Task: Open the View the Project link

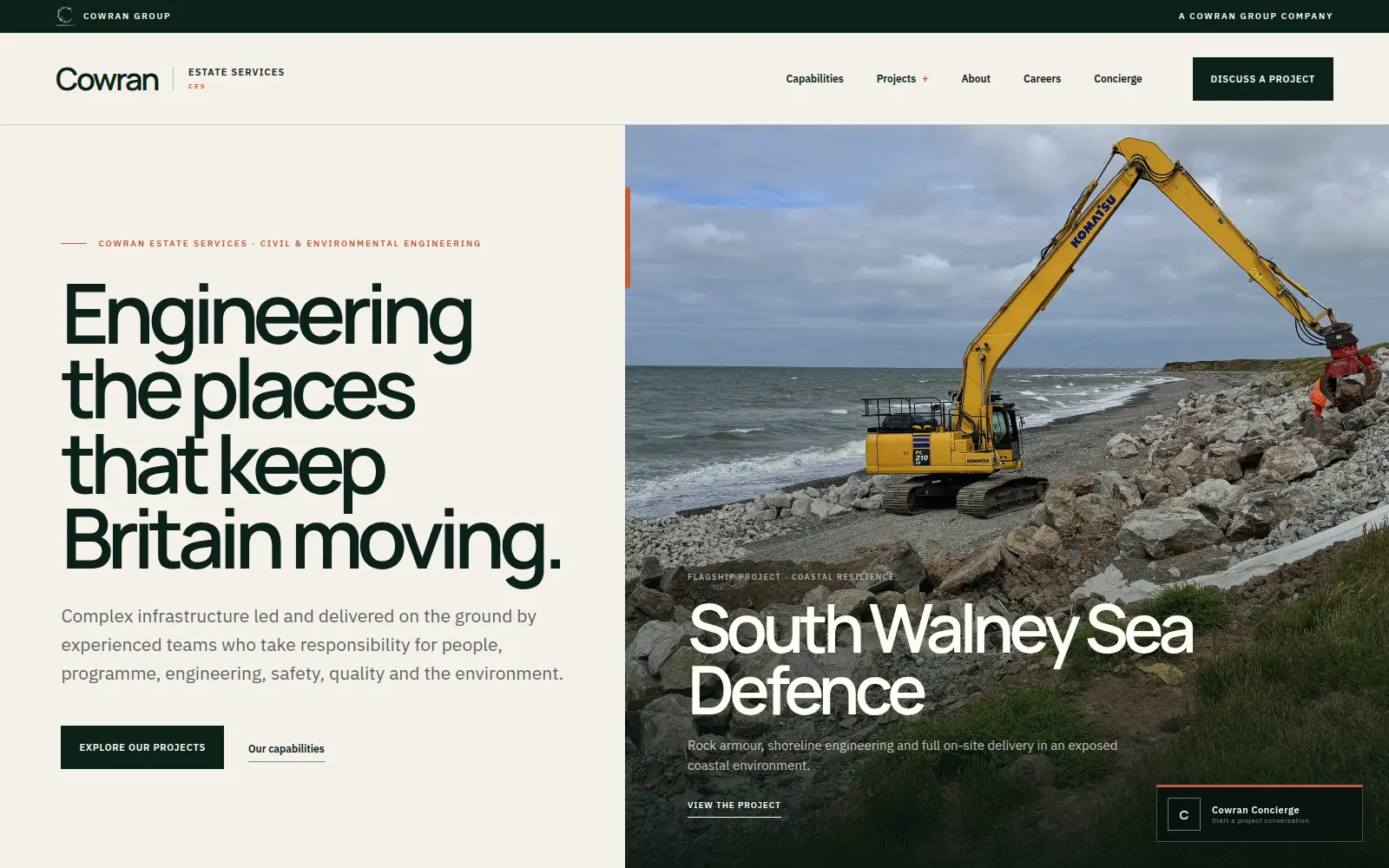Action: [x=734, y=806]
